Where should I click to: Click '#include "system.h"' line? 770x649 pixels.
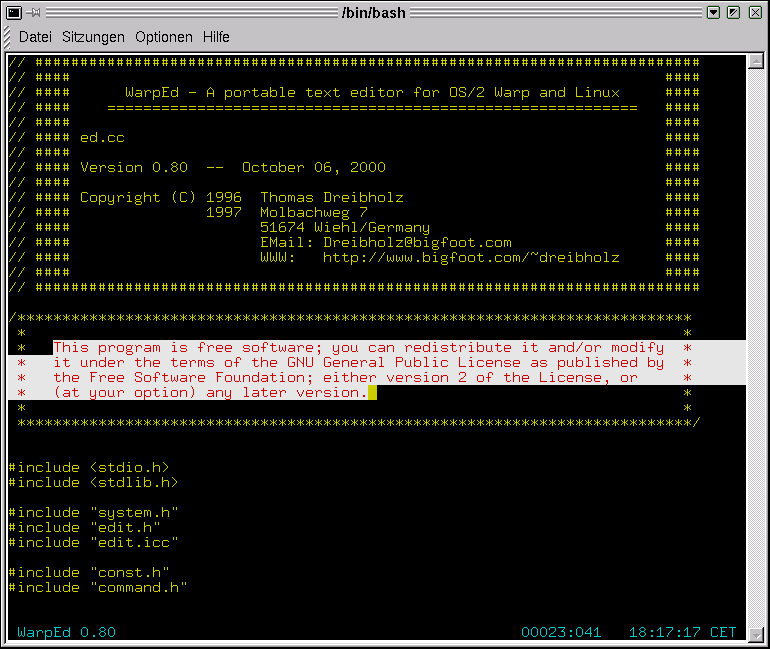tap(93, 513)
